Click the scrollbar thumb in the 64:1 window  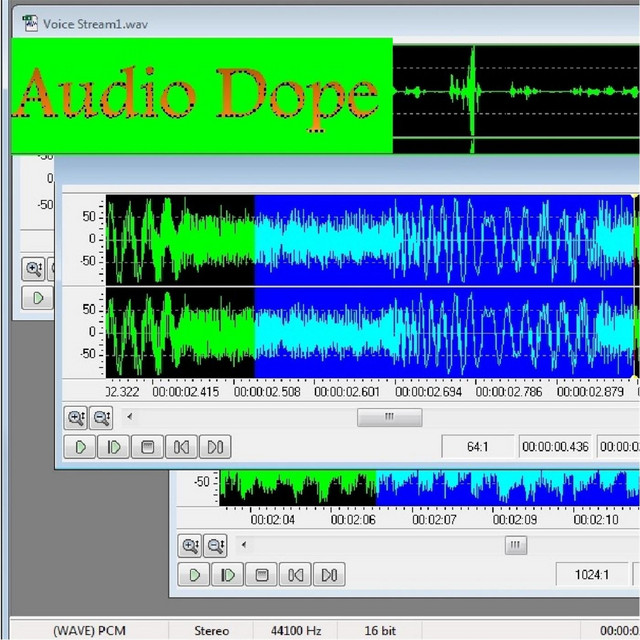pyautogui.click(x=389, y=417)
